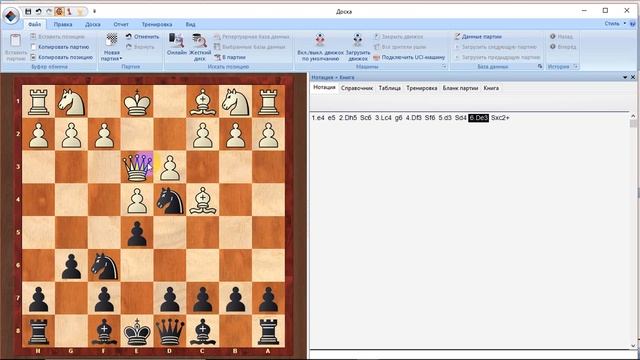Open the notation pane dropdown arrow
Screen dimensions: 640x360
pos(625,77)
